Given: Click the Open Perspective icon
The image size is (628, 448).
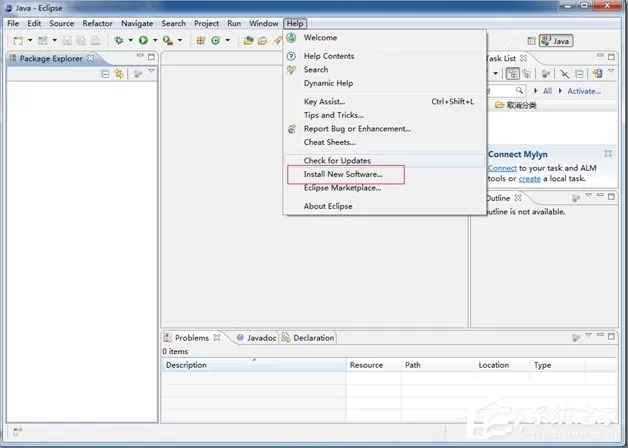Looking at the screenshot, I should (531, 41).
